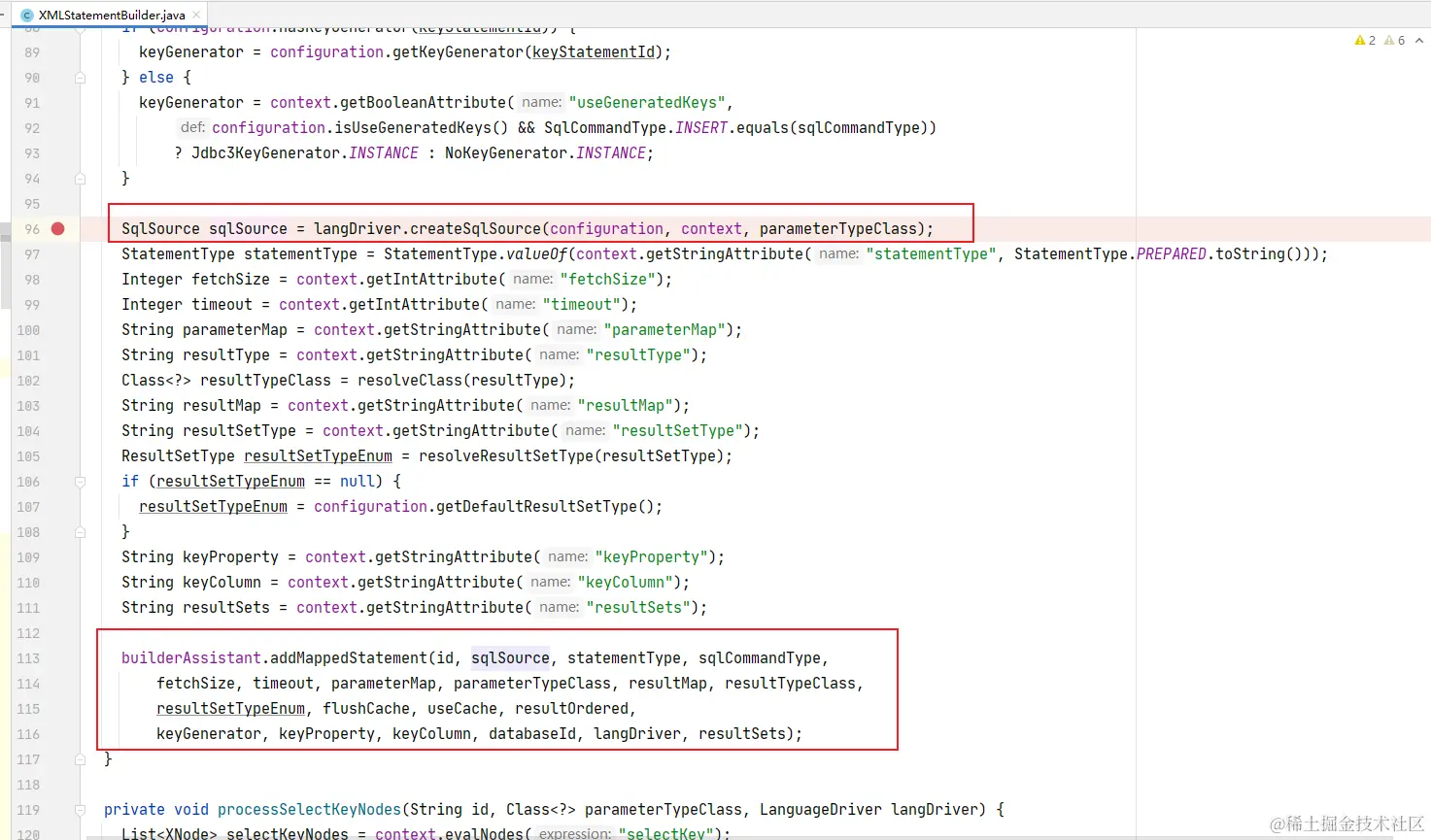Click the "resultSetType" string literal
Image resolution: width=1431 pixels, height=840 pixels.
tap(678, 431)
